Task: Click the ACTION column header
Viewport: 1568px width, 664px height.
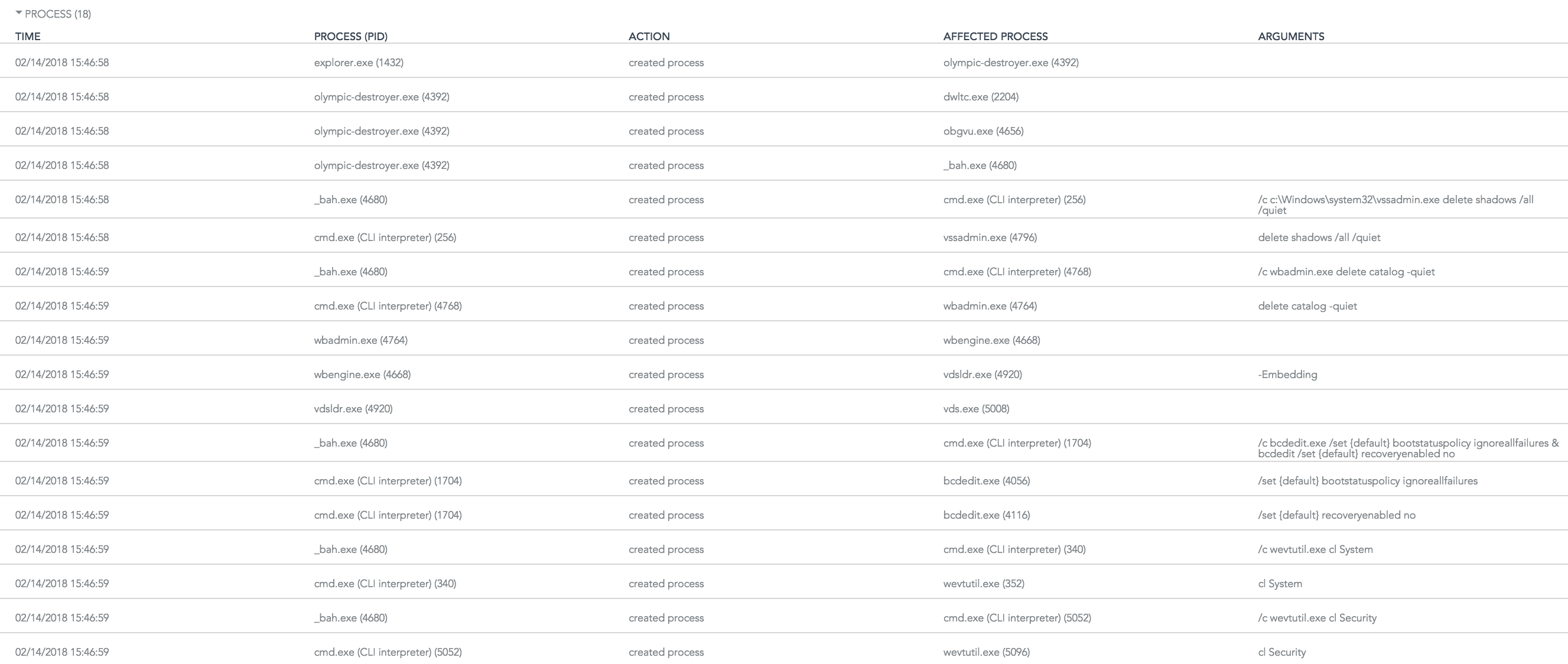Action: (x=649, y=37)
